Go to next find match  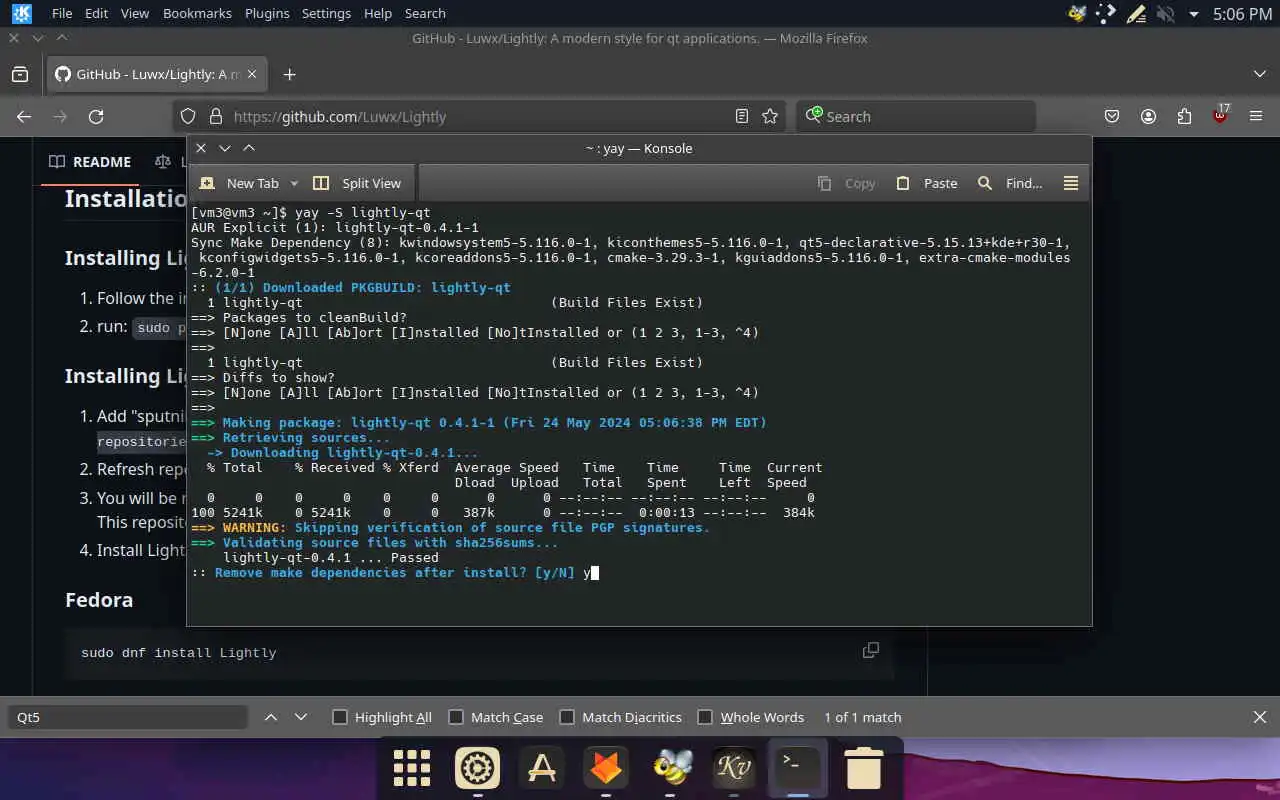click(x=301, y=717)
